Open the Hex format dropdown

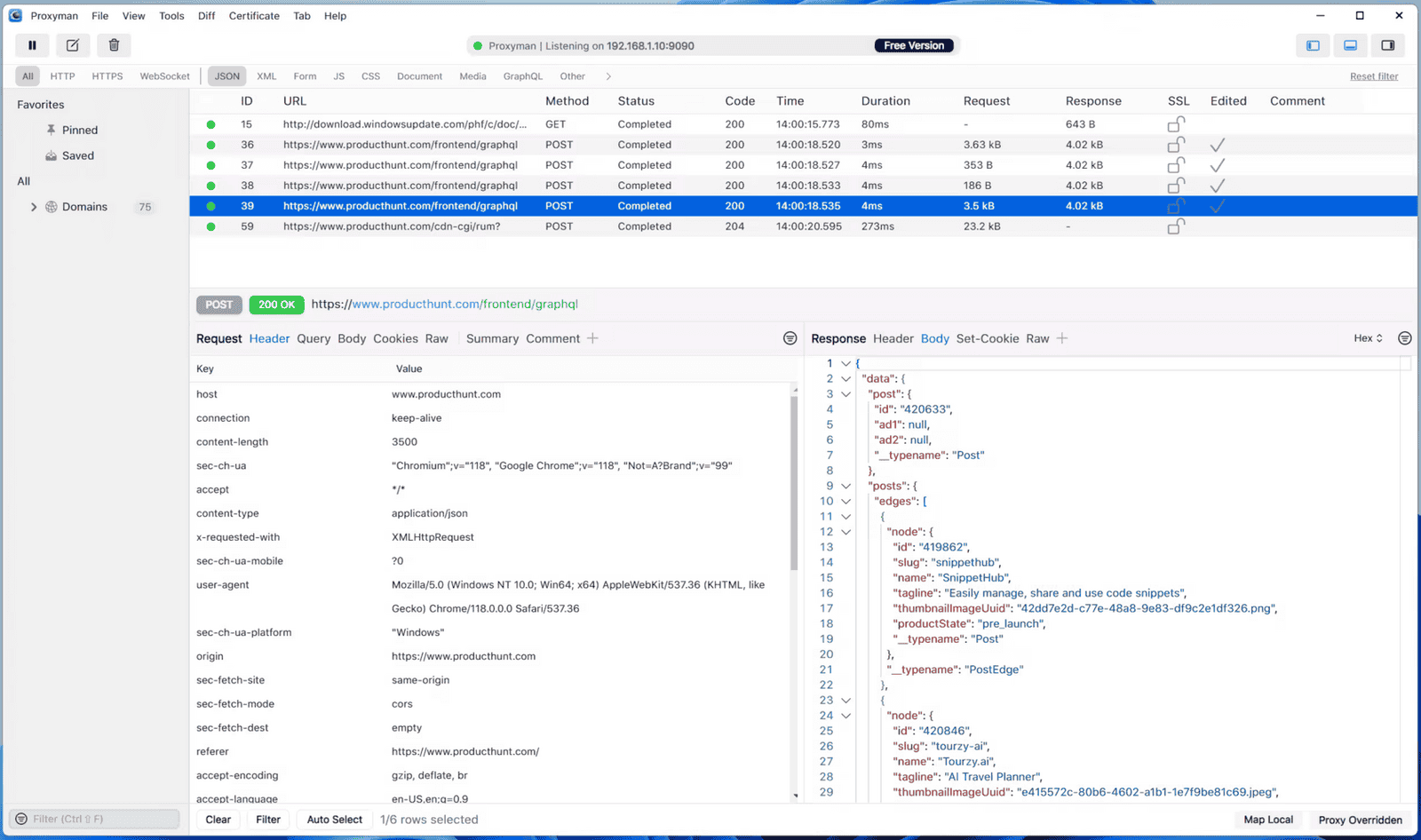coord(1368,338)
